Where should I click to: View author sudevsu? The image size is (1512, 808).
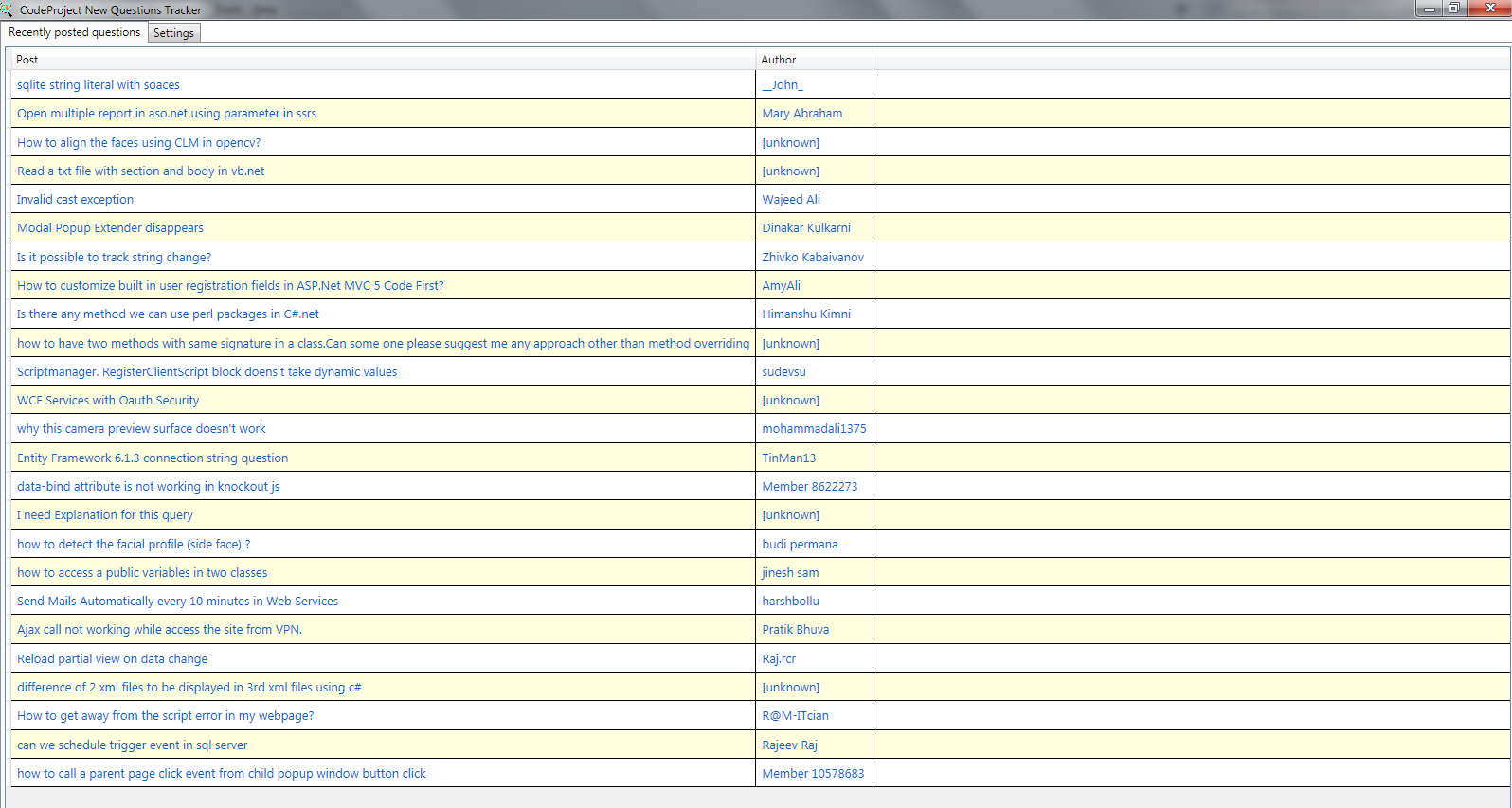tap(784, 372)
